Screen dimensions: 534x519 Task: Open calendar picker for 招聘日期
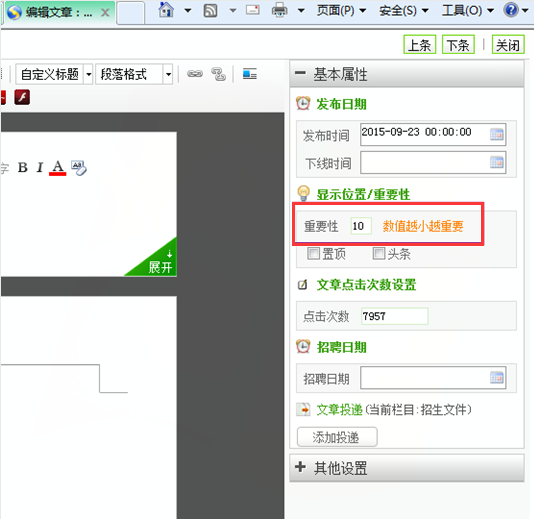point(497,378)
